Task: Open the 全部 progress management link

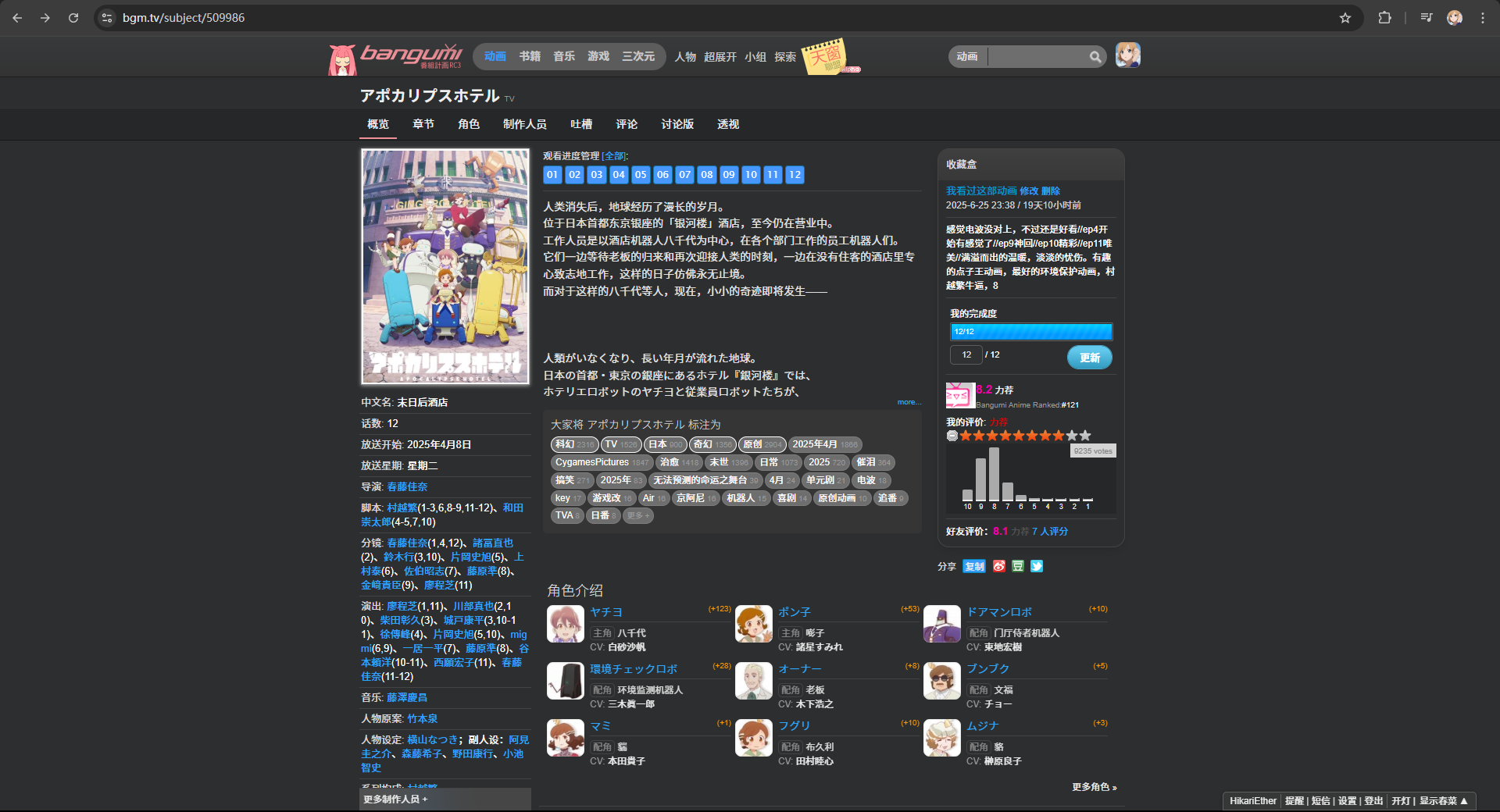Action: [x=615, y=156]
